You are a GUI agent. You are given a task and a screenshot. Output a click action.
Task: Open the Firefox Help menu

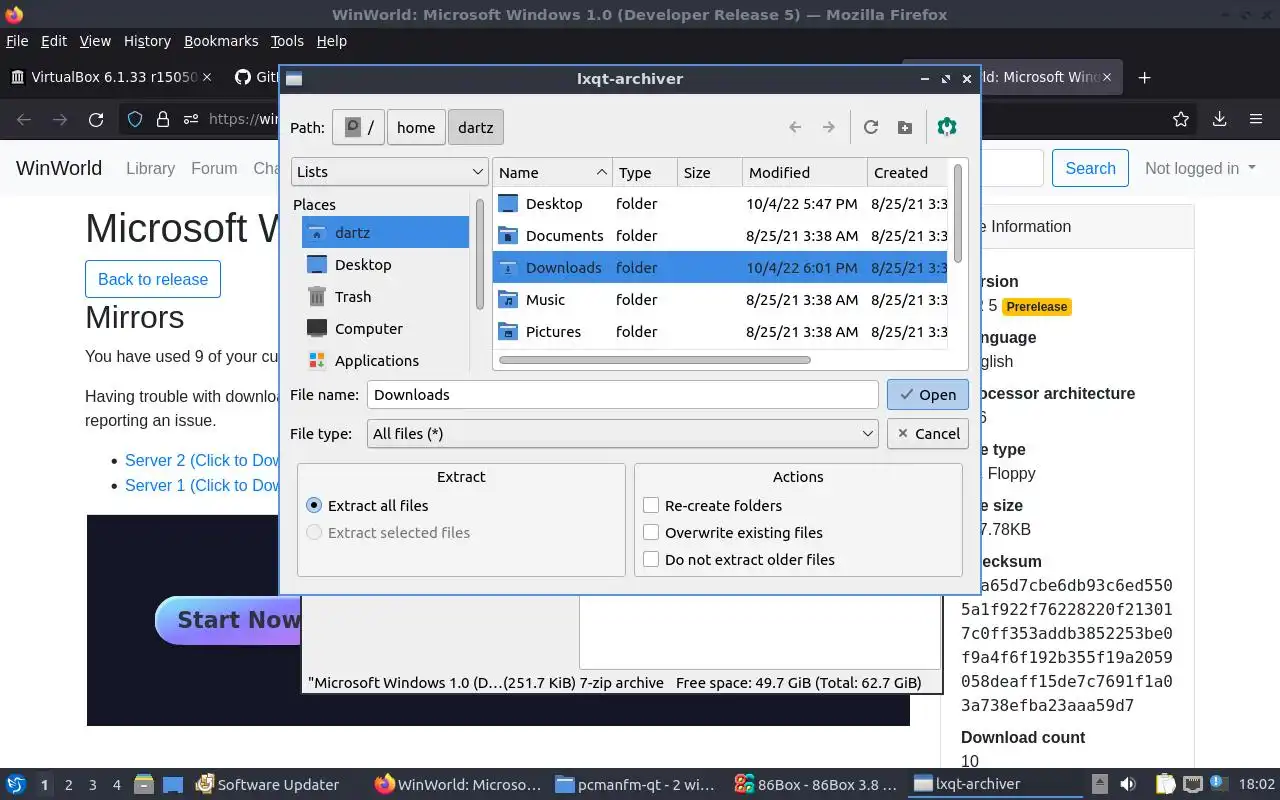point(332,41)
